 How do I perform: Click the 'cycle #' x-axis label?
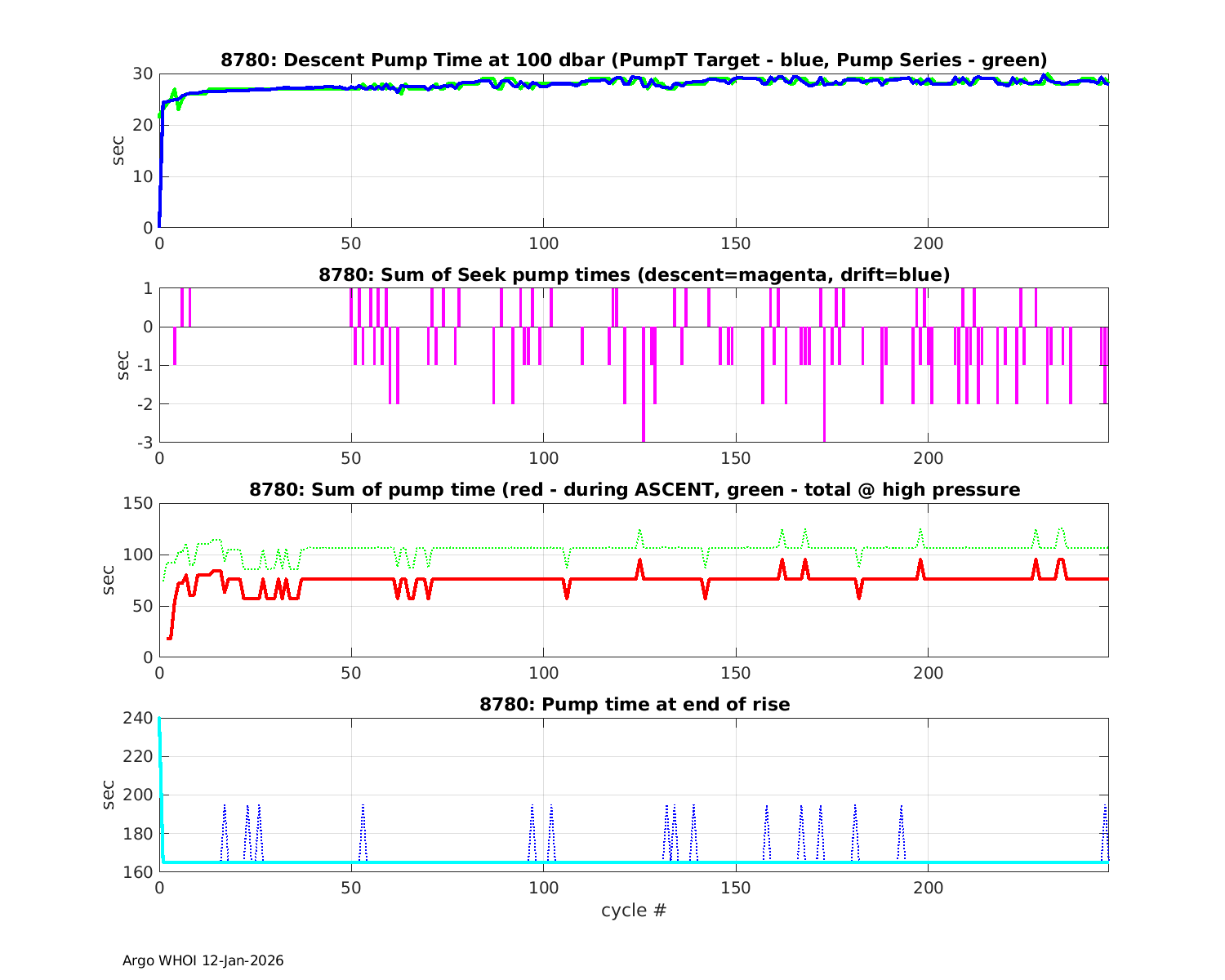(634, 910)
